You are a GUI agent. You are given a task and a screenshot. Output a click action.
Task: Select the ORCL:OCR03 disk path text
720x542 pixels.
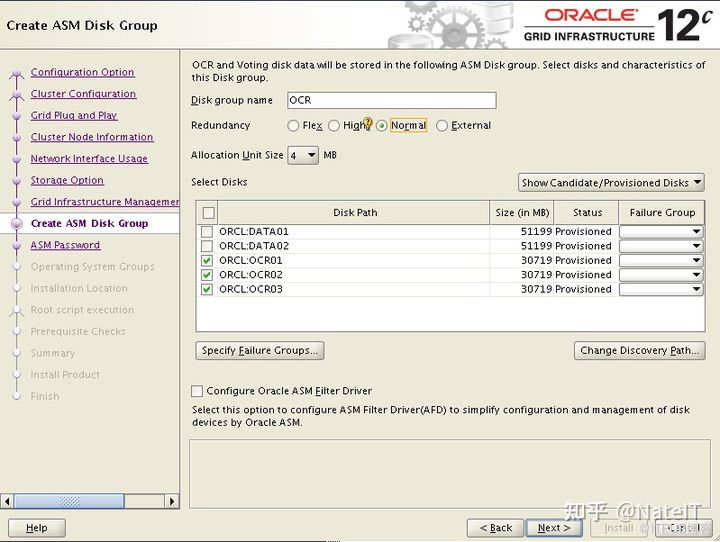[251, 289]
